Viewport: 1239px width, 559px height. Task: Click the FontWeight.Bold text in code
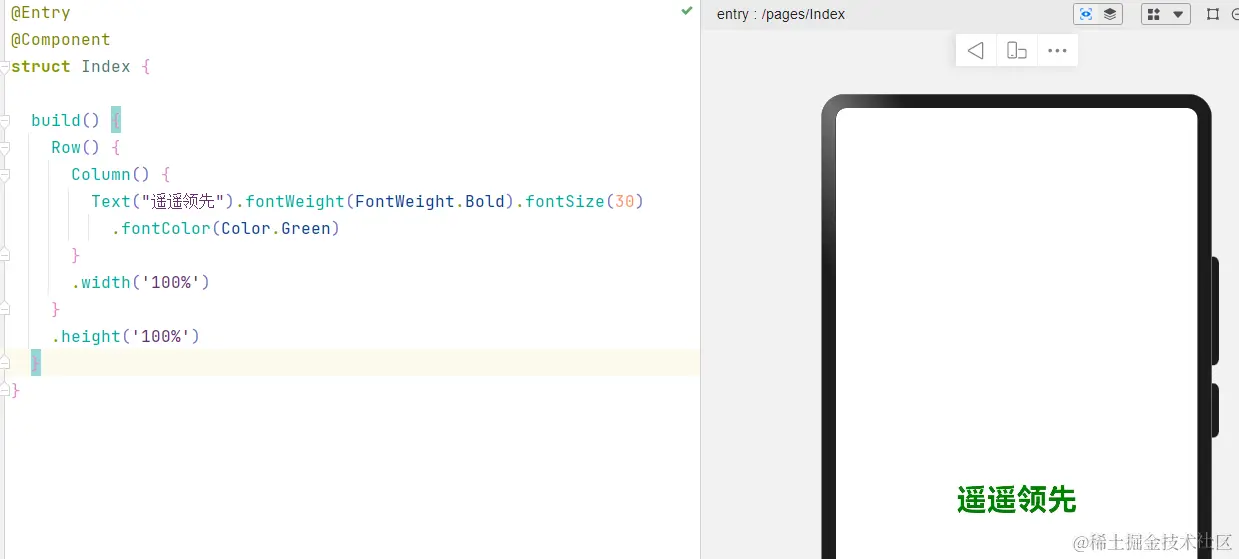(x=430, y=202)
